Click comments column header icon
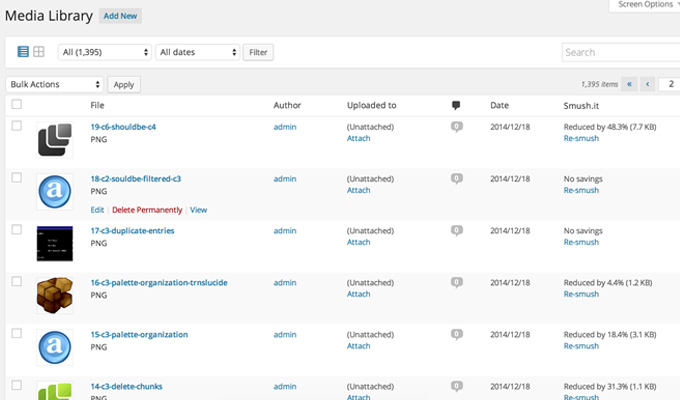Image resolution: width=680 pixels, height=400 pixels. click(456, 105)
